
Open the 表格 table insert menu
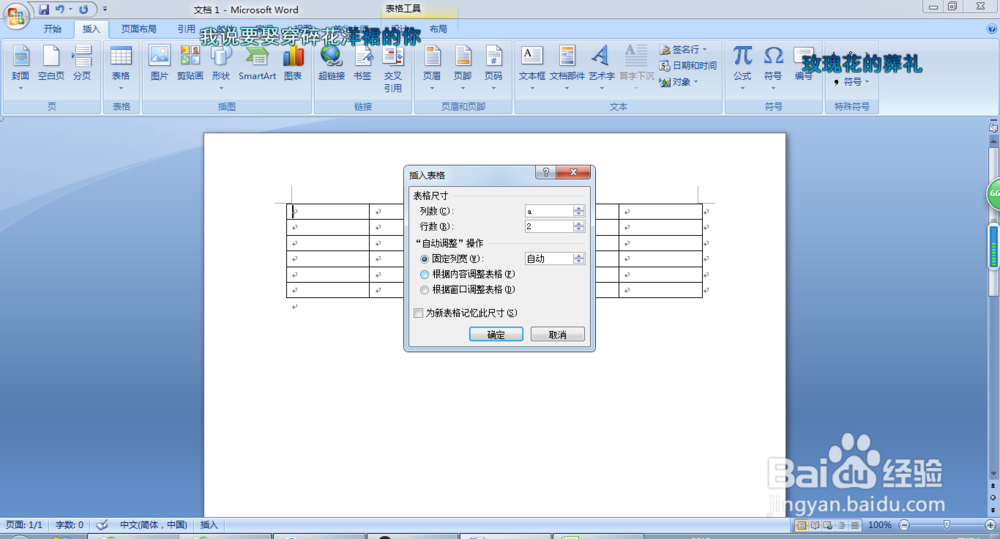tap(121, 68)
